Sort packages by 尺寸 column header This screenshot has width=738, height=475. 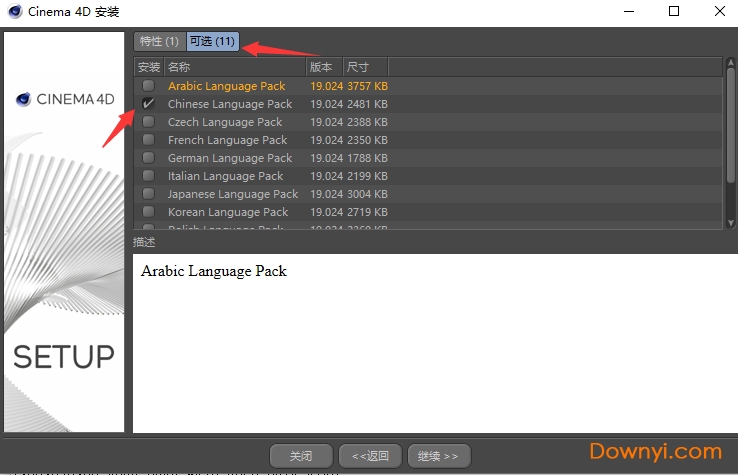click(365, 67)
